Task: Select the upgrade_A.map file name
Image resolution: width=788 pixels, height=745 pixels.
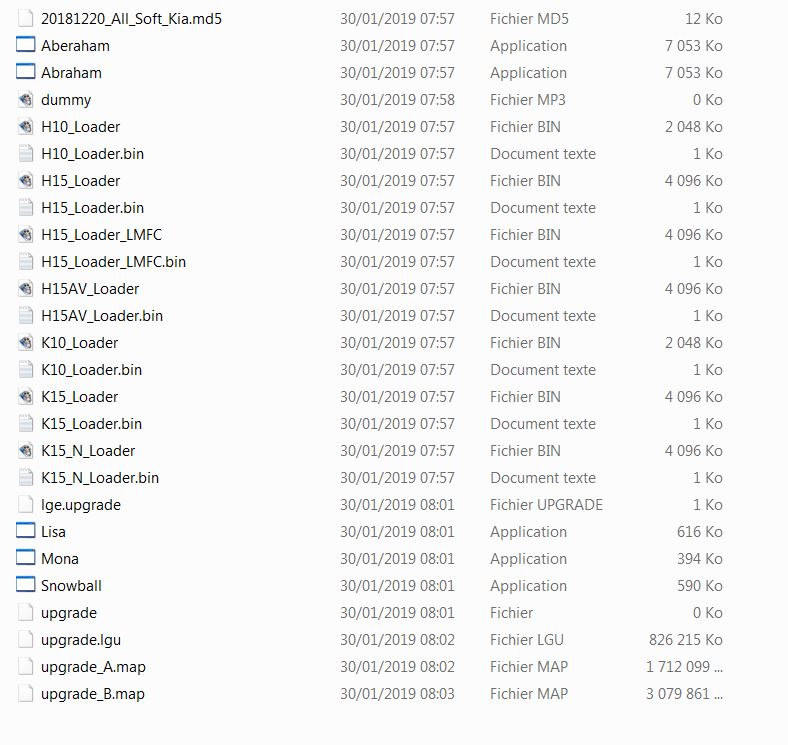Action: [93, 667]
